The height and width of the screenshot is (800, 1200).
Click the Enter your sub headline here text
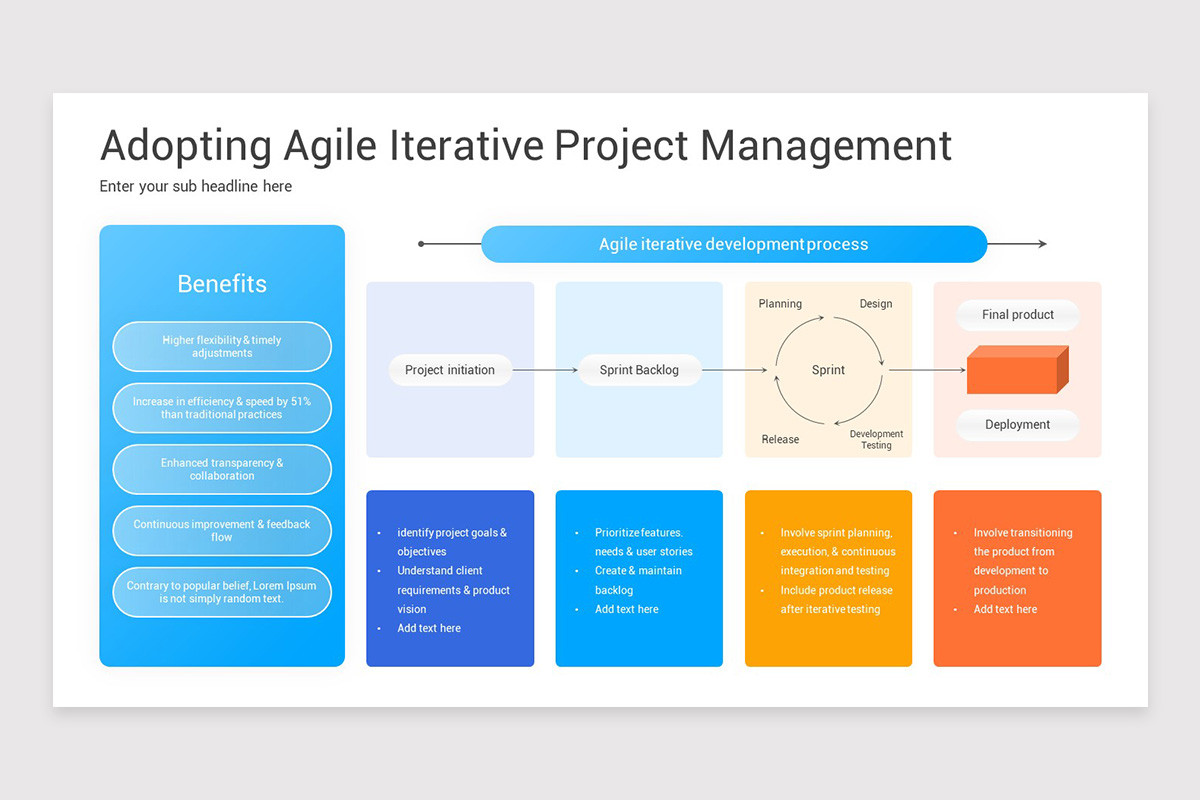coord(195,186)
